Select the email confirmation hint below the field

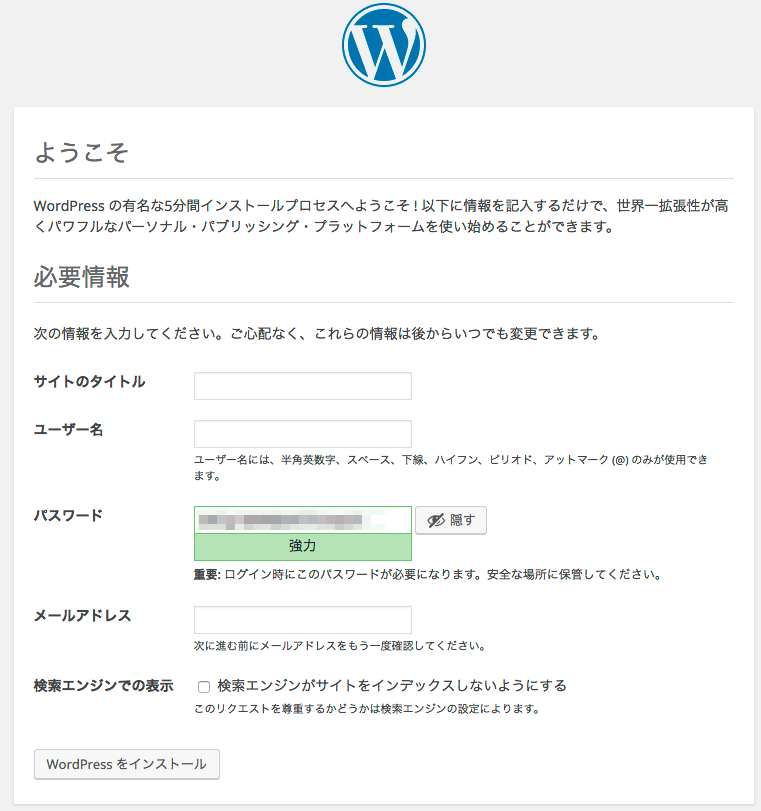(x=340, y=644)
